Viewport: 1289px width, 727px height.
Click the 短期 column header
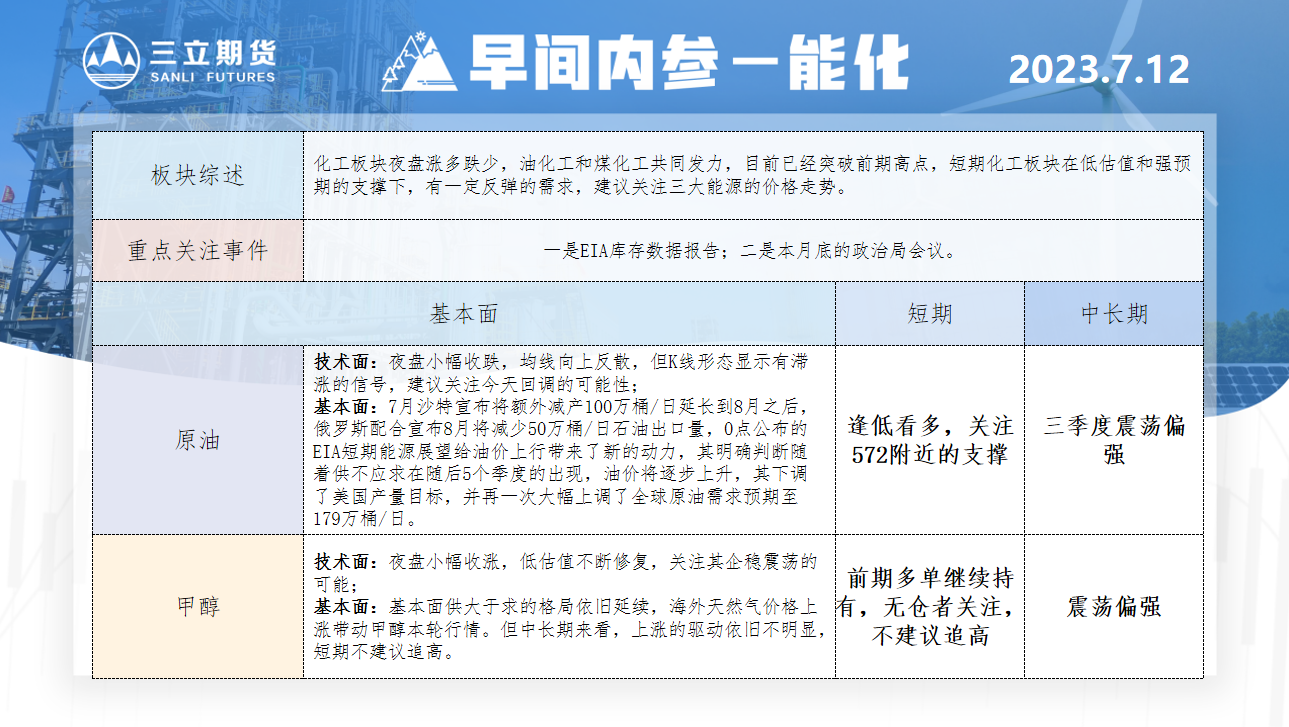(930, 314)
